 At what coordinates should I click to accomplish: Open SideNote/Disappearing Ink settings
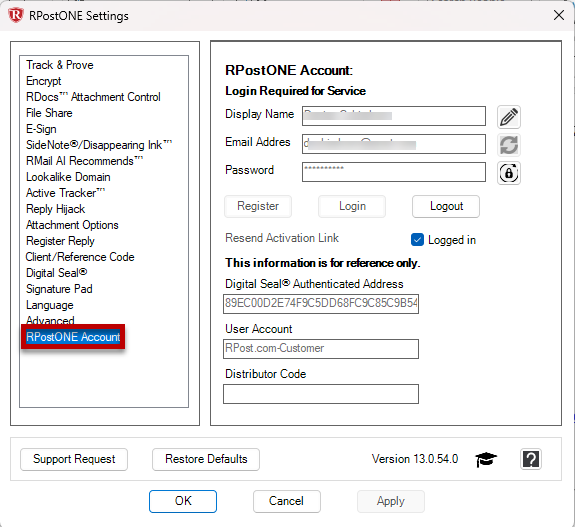coord(99,145)
